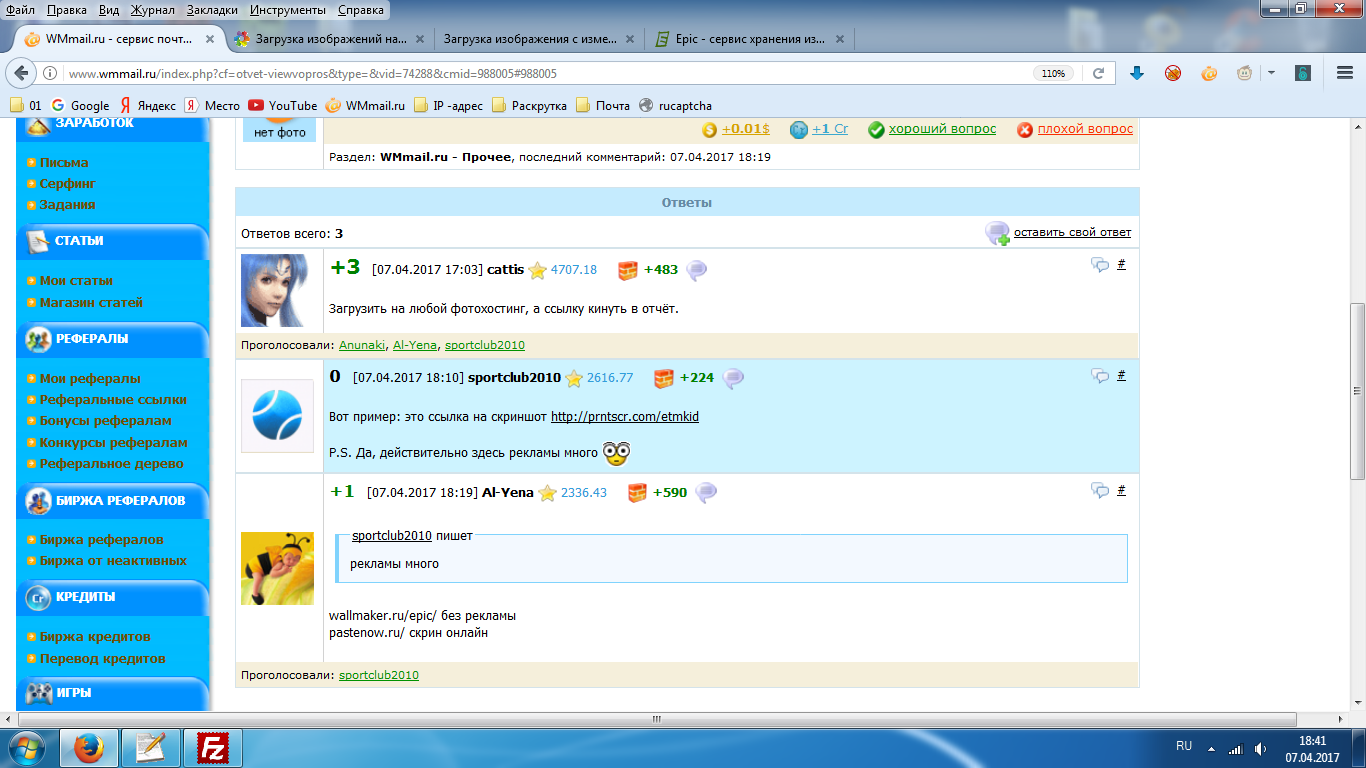Open the Инструменты menu
The width and height of the screenshot is (1366, 768).
point(290,10)
